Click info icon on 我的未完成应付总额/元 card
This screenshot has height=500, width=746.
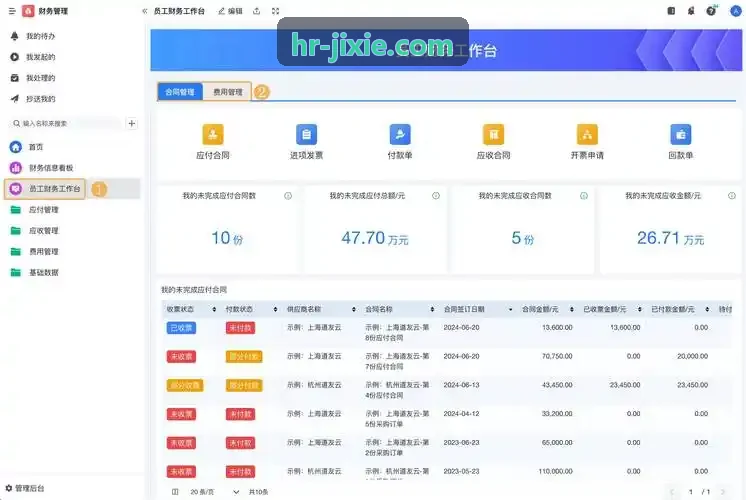click(x=436, y=196)
